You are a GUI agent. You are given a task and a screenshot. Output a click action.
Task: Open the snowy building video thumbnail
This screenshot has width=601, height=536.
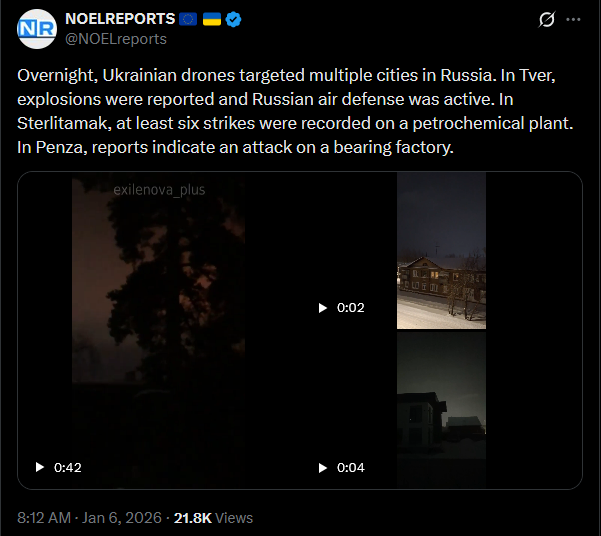[x=441, y=250]
